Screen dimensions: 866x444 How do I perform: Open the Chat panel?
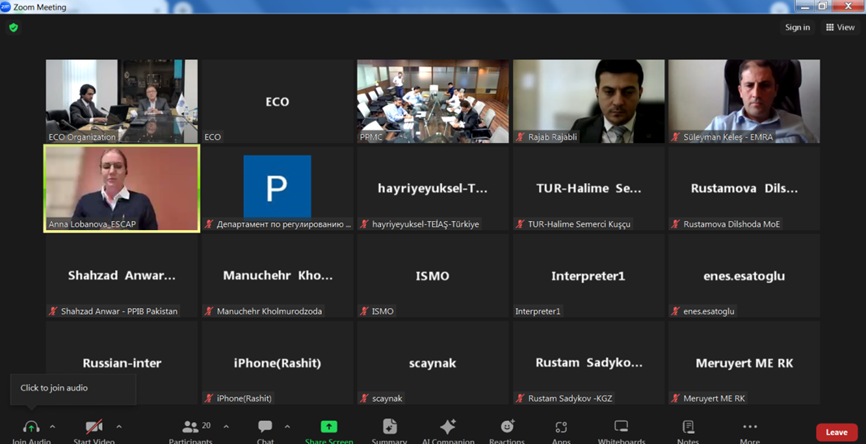click(265, 428)
